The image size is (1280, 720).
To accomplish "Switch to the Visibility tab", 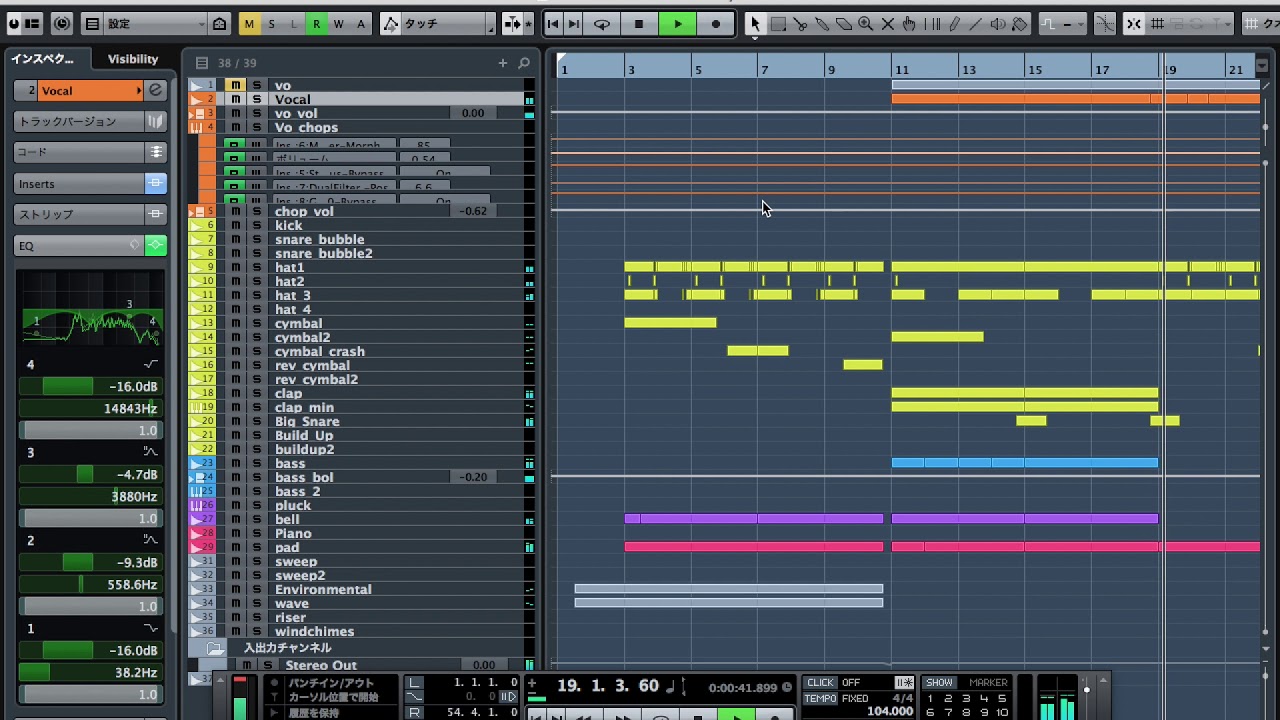I will coord(133,59).
